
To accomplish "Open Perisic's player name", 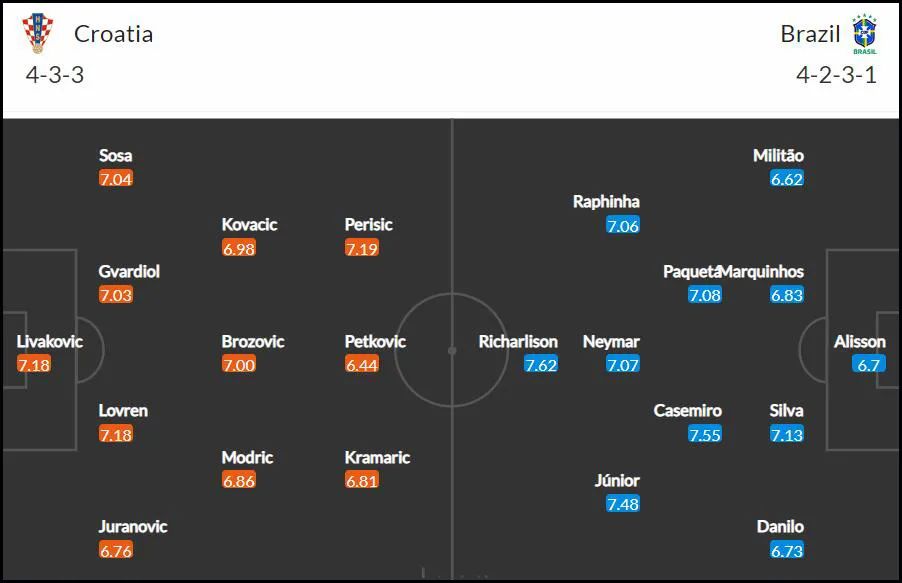I will [369, 224].
